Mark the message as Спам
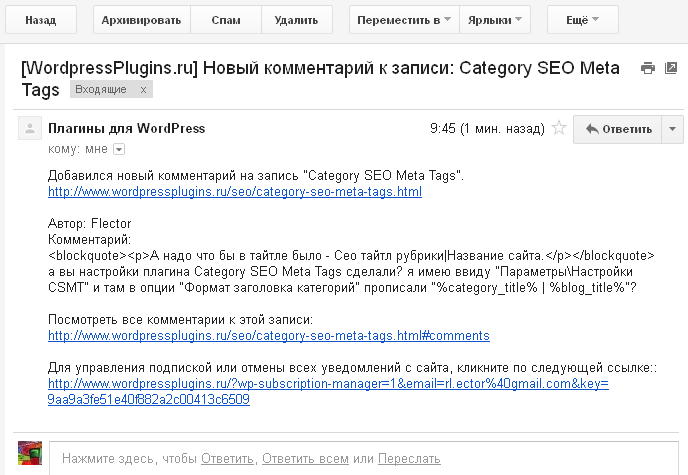Image resolution: width=688 pixels, height=475 pixels. (x=226, y=20)
